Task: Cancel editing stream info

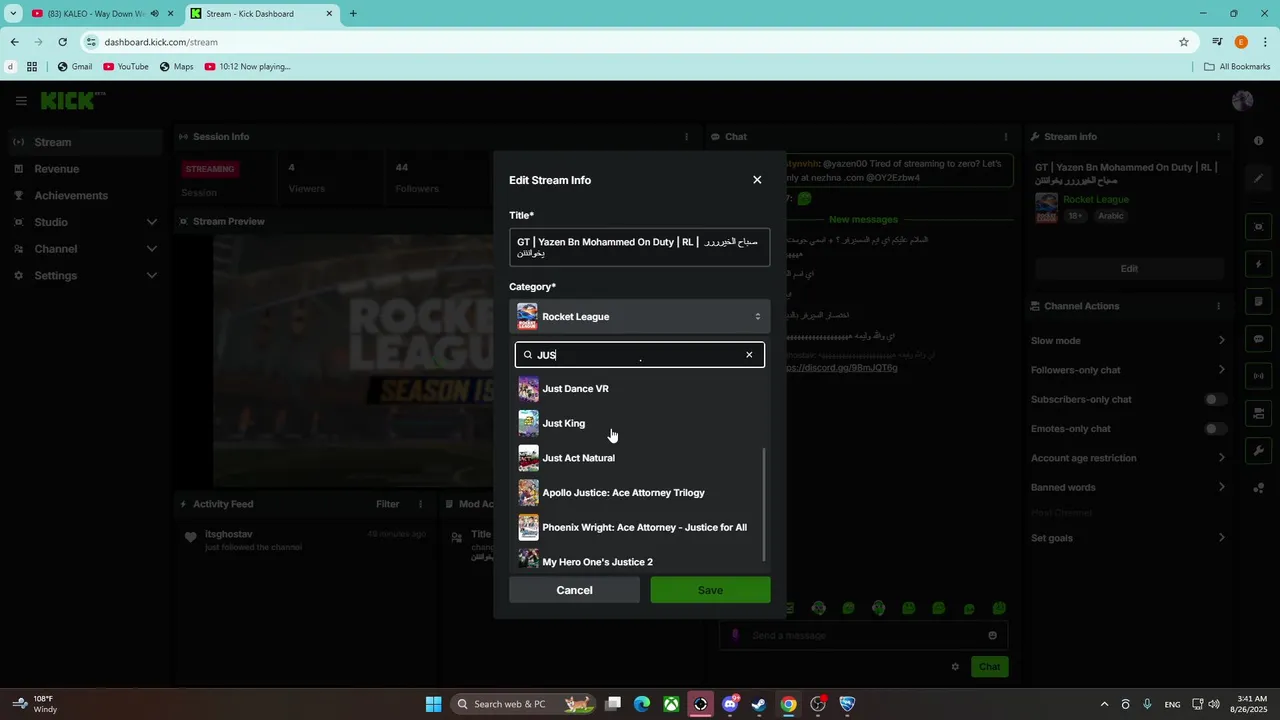Action: (x=574, y=590)
